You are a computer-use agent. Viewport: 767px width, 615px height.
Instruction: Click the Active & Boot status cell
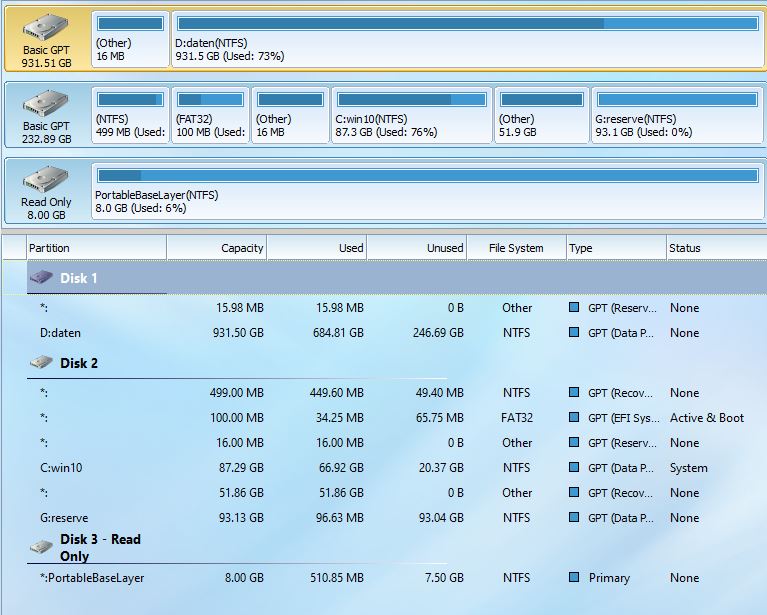click(x=707, y=418)
